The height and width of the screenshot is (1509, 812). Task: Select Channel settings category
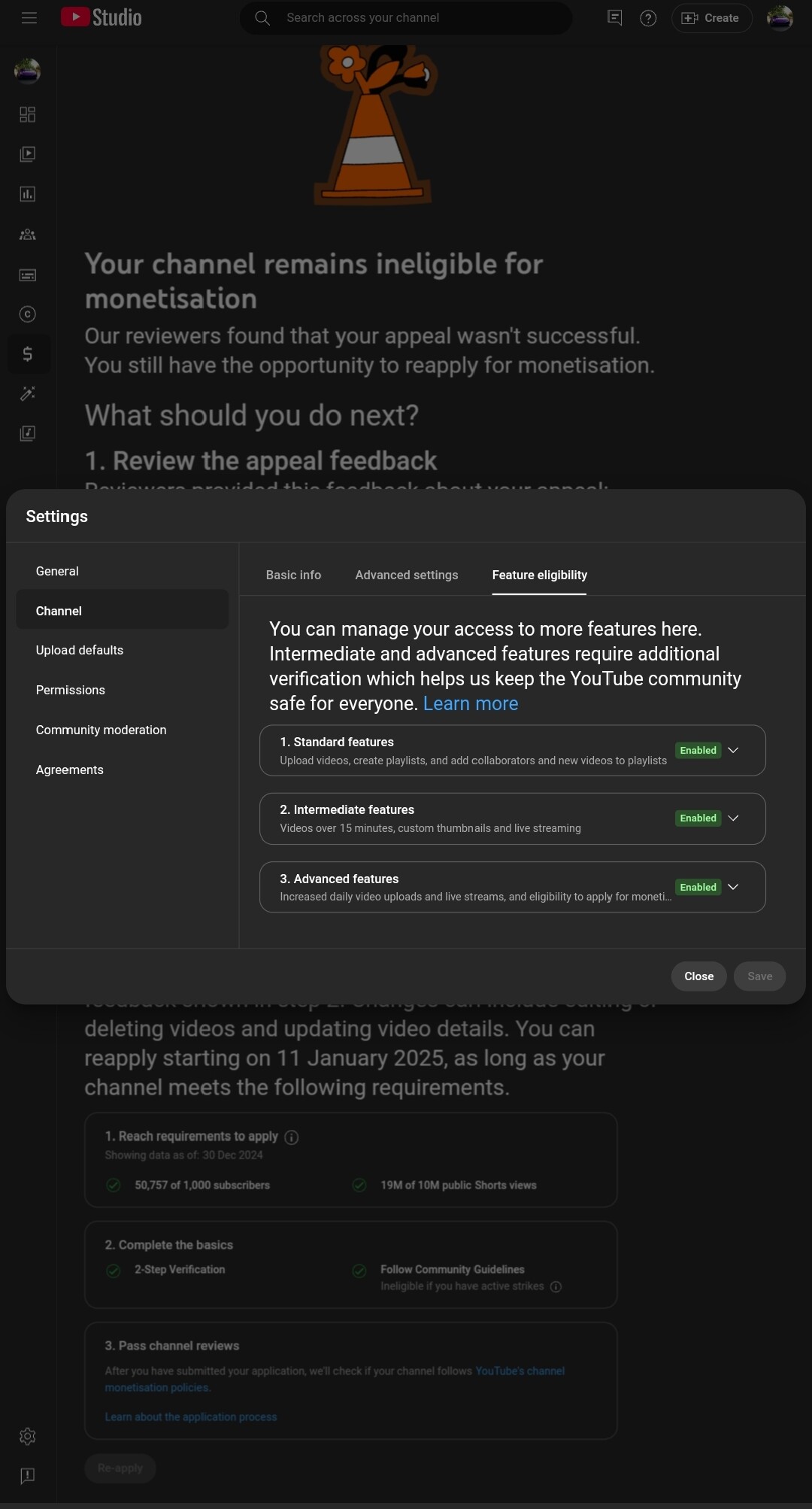123,611
